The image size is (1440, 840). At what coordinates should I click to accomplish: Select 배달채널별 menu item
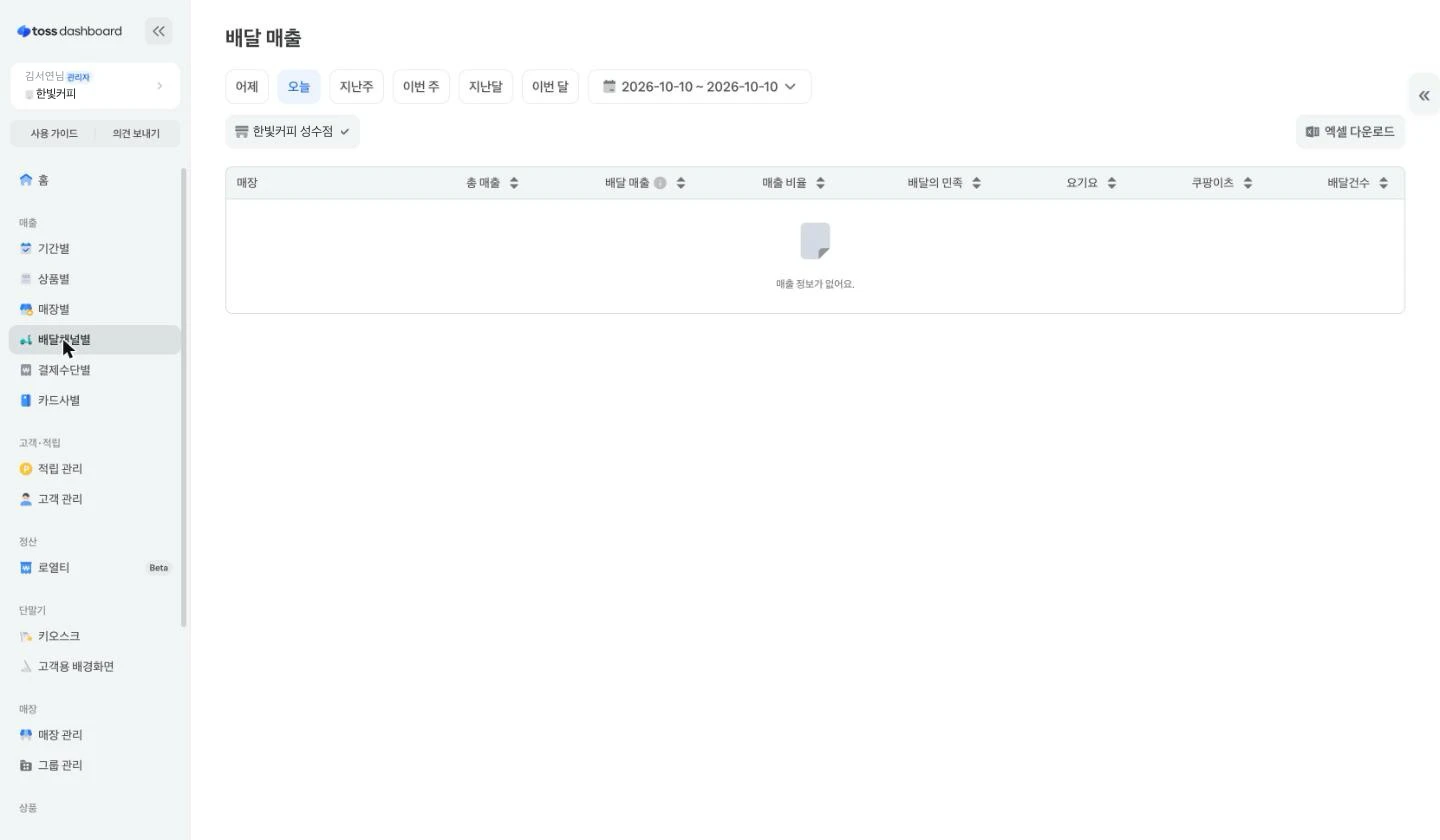(x=95, y=340)
